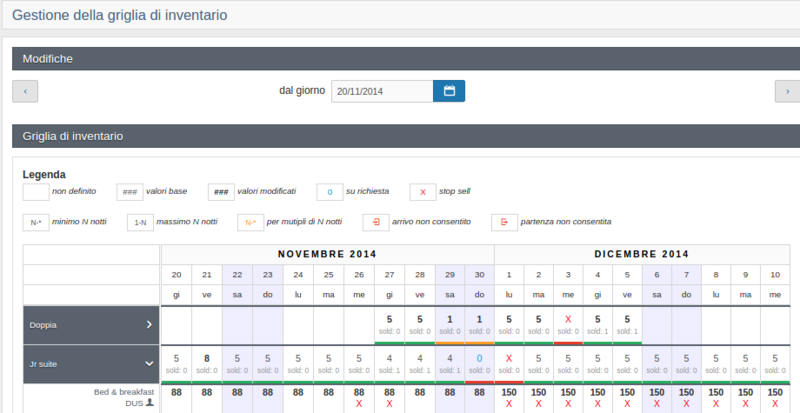Screen dimensions: 800x413
Task: Click the stop sell X legend icon
Action: pos(422,192)
